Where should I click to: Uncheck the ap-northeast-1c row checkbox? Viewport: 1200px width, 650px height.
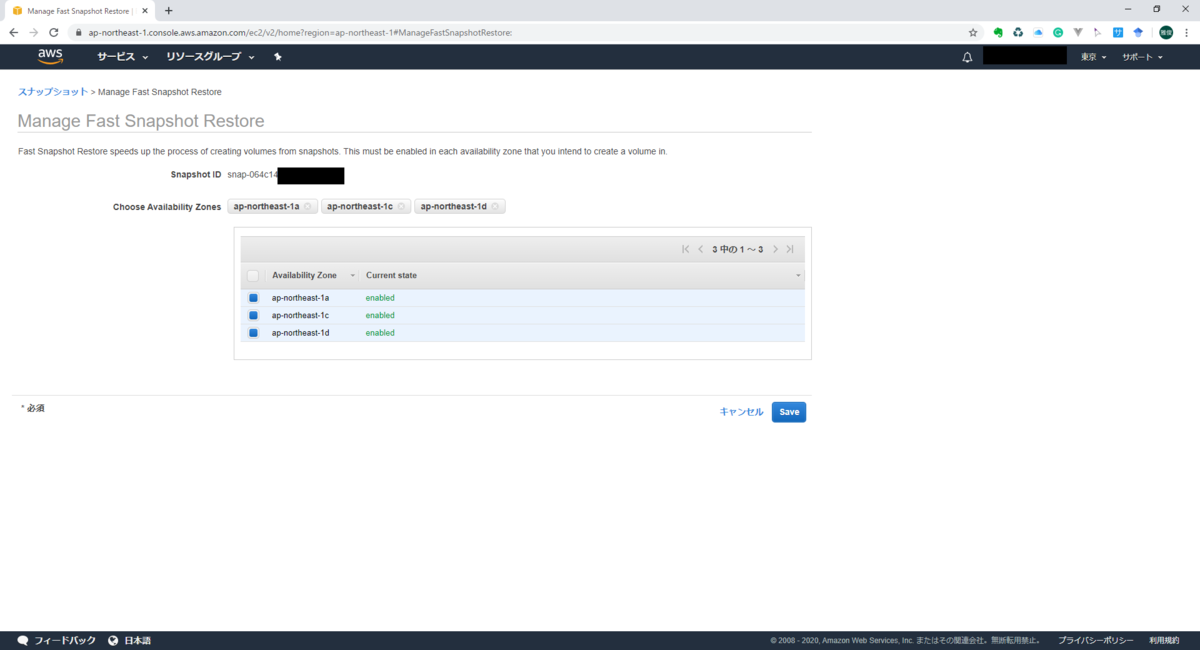(253, 315)
